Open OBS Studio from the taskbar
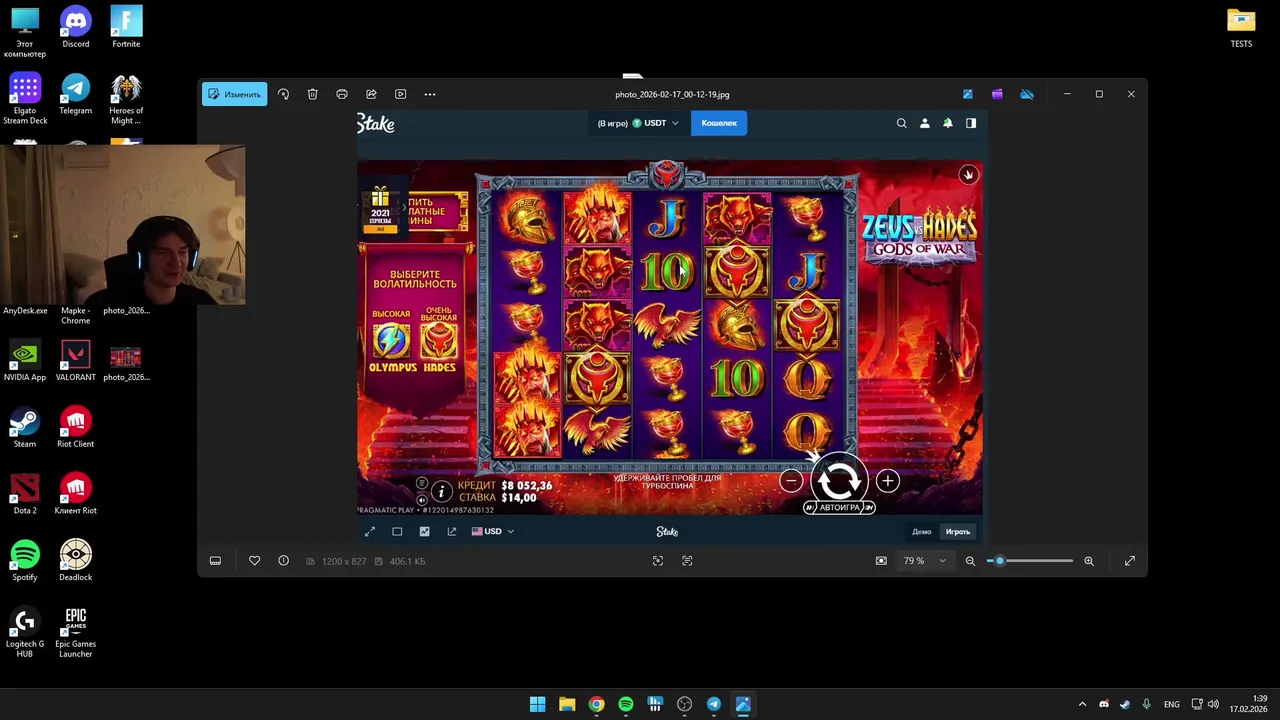The width and height of the screenshot is (1280, 720). [684, 704]
